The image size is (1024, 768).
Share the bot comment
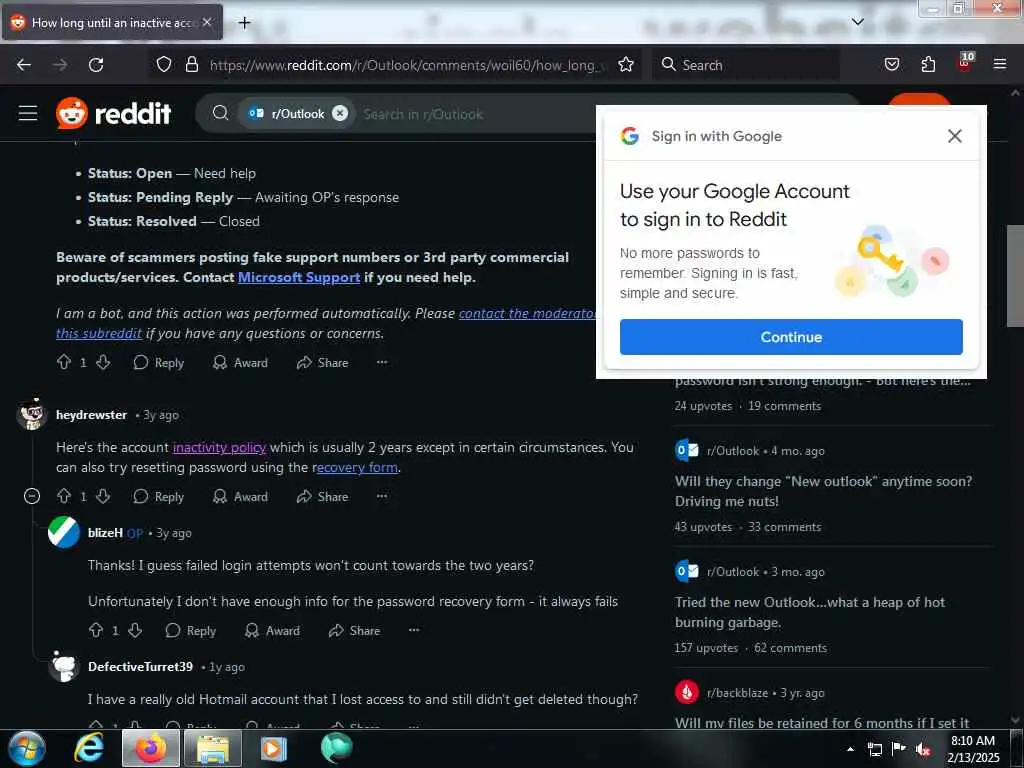(x=323, y=362)
